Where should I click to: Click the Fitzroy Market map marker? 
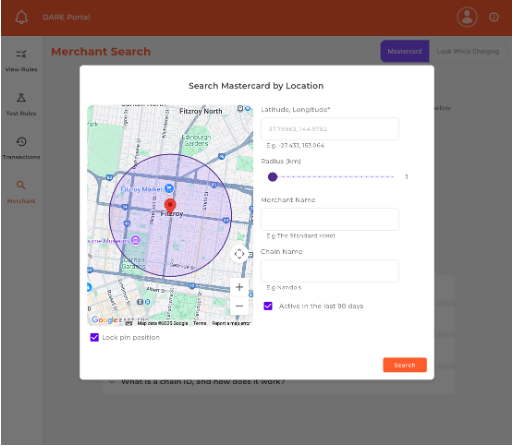(169, 189)
